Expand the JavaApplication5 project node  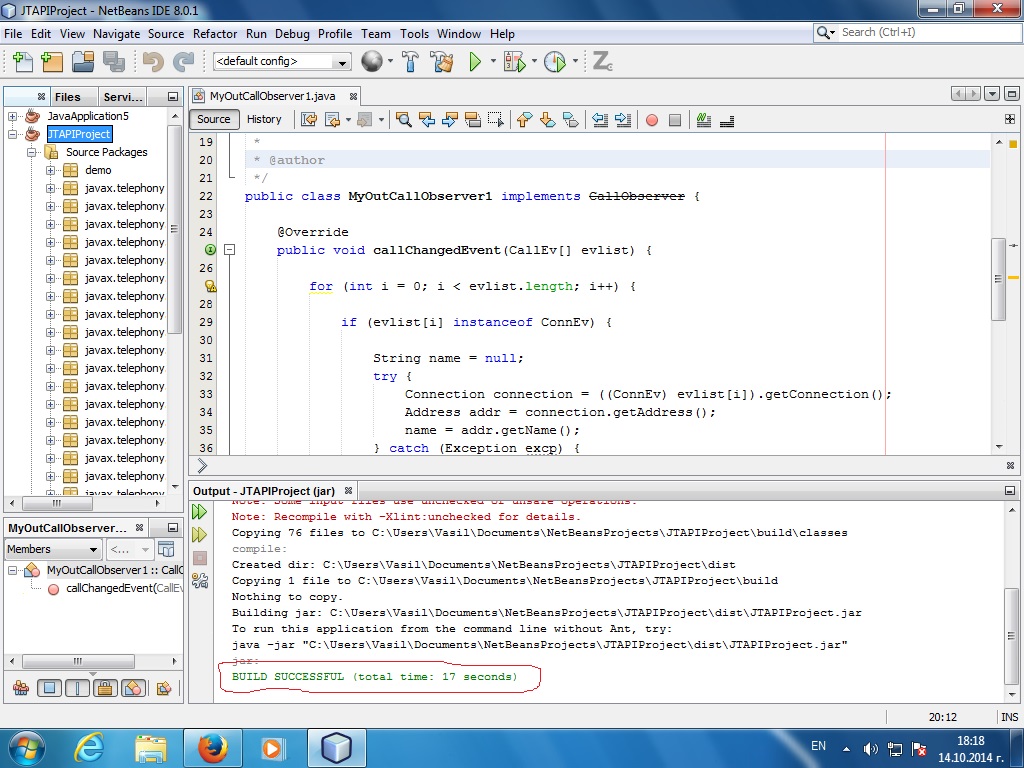coord(14,116)
